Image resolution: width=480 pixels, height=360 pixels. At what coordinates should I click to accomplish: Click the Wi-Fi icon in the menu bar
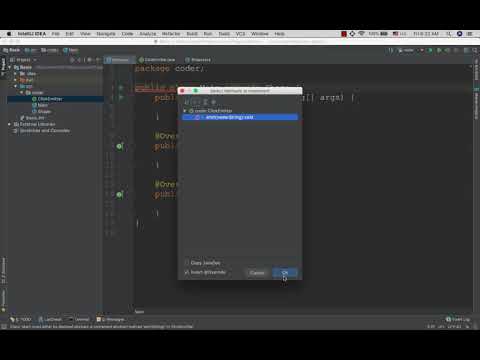pos(361,34)
